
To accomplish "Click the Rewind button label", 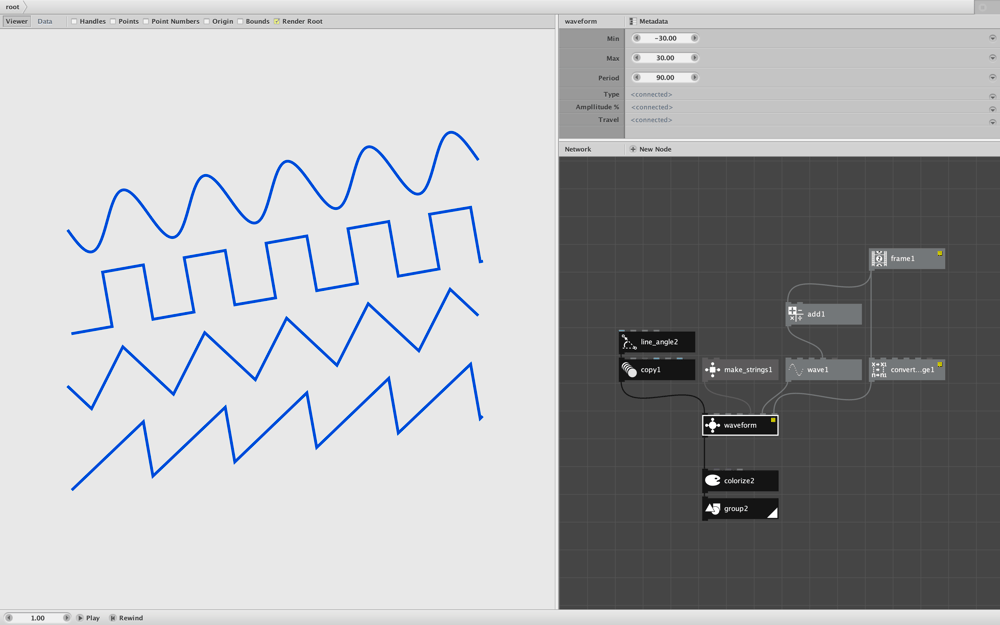I will pos(131,618).
